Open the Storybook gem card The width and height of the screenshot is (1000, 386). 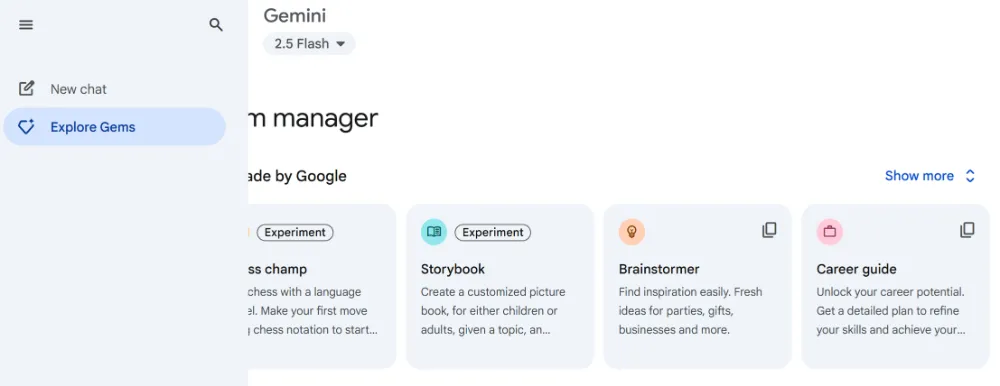(x=499, y=286)
